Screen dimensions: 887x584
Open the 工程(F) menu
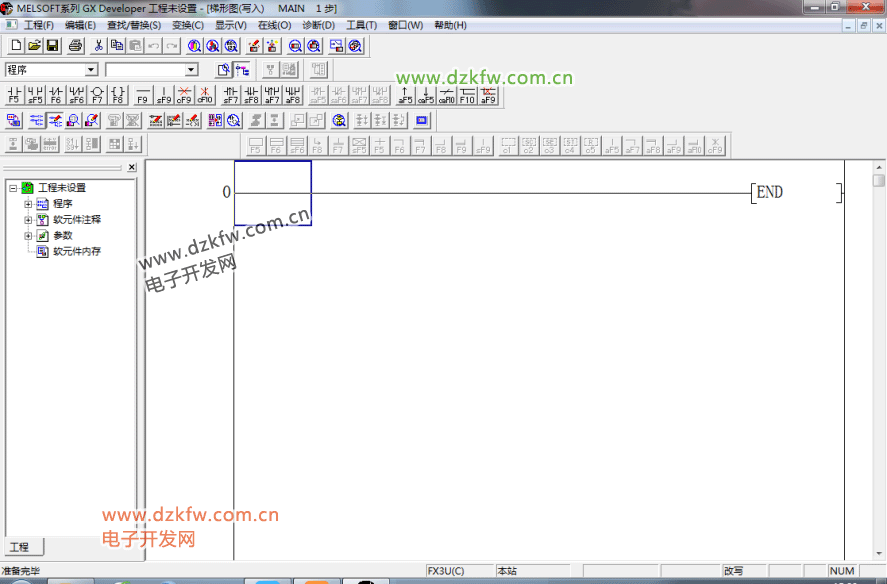pyautogui.click(x=39, y=25)
